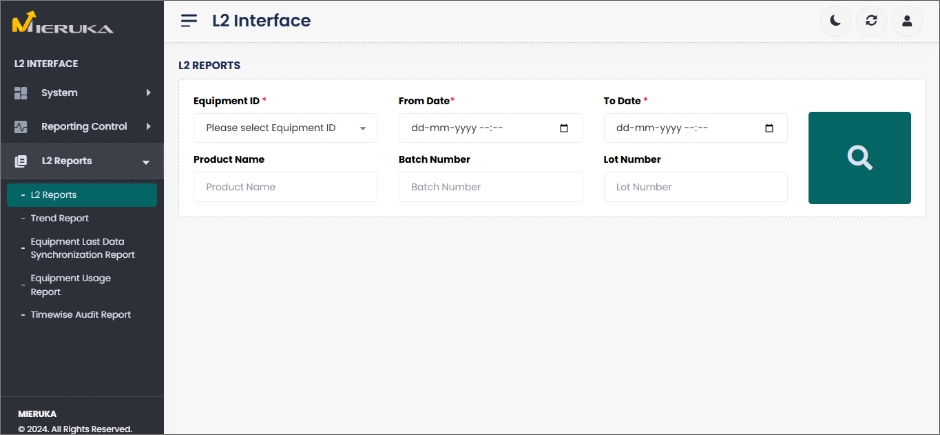
Task: Click the hamburger menu icon
Action: tap(188, 20)
